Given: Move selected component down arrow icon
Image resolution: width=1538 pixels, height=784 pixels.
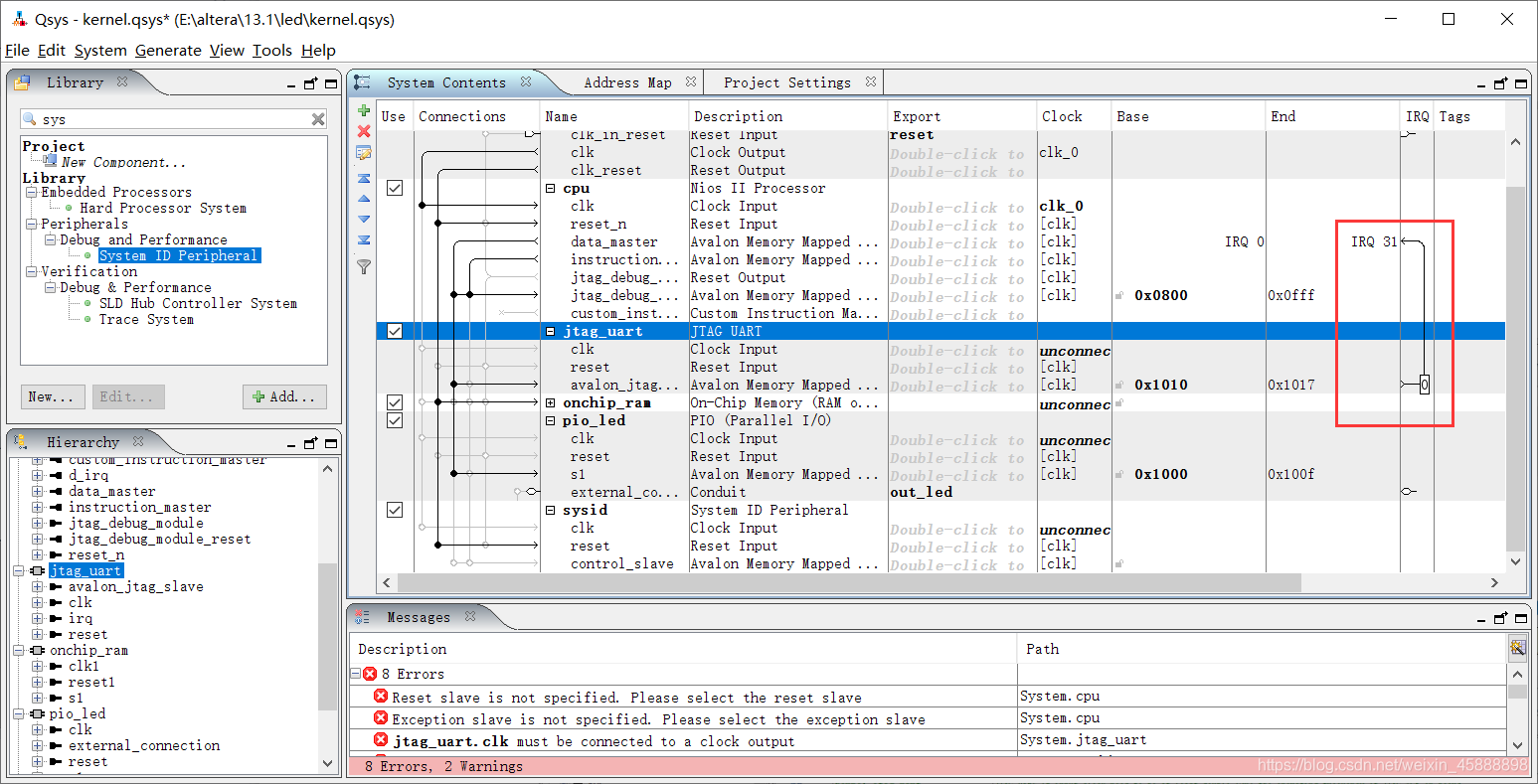Looking at the screenshot, I should [x=364, y=219].
